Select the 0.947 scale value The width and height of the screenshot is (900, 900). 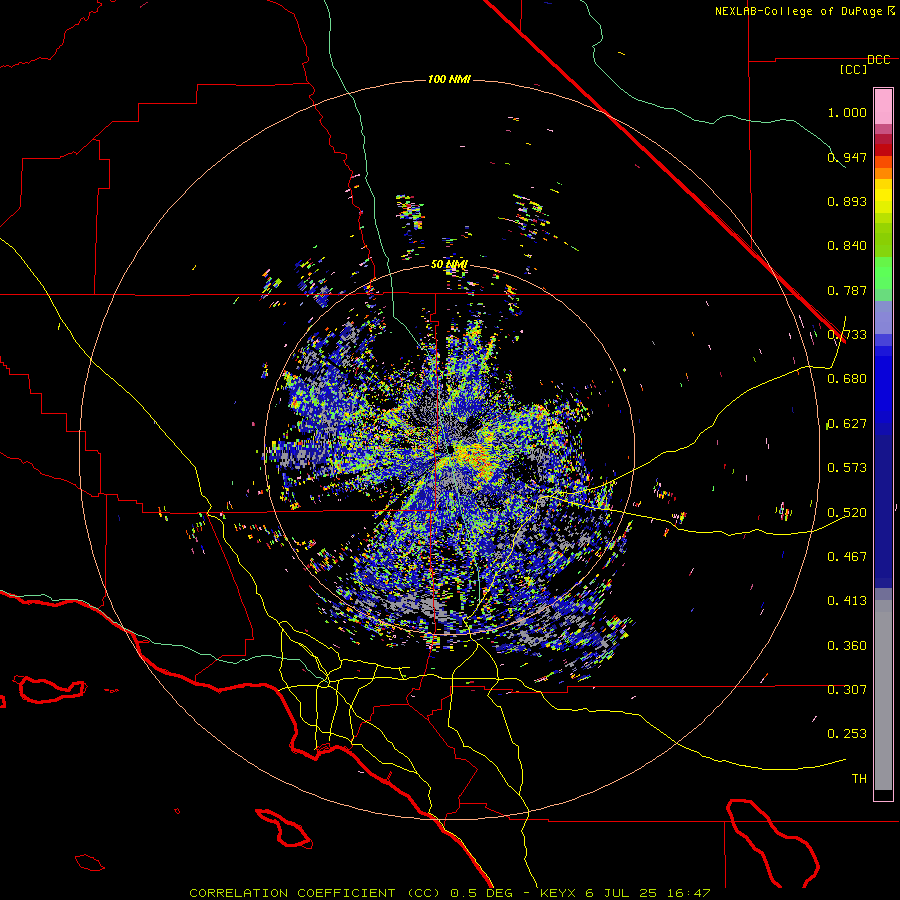(847, 157)
